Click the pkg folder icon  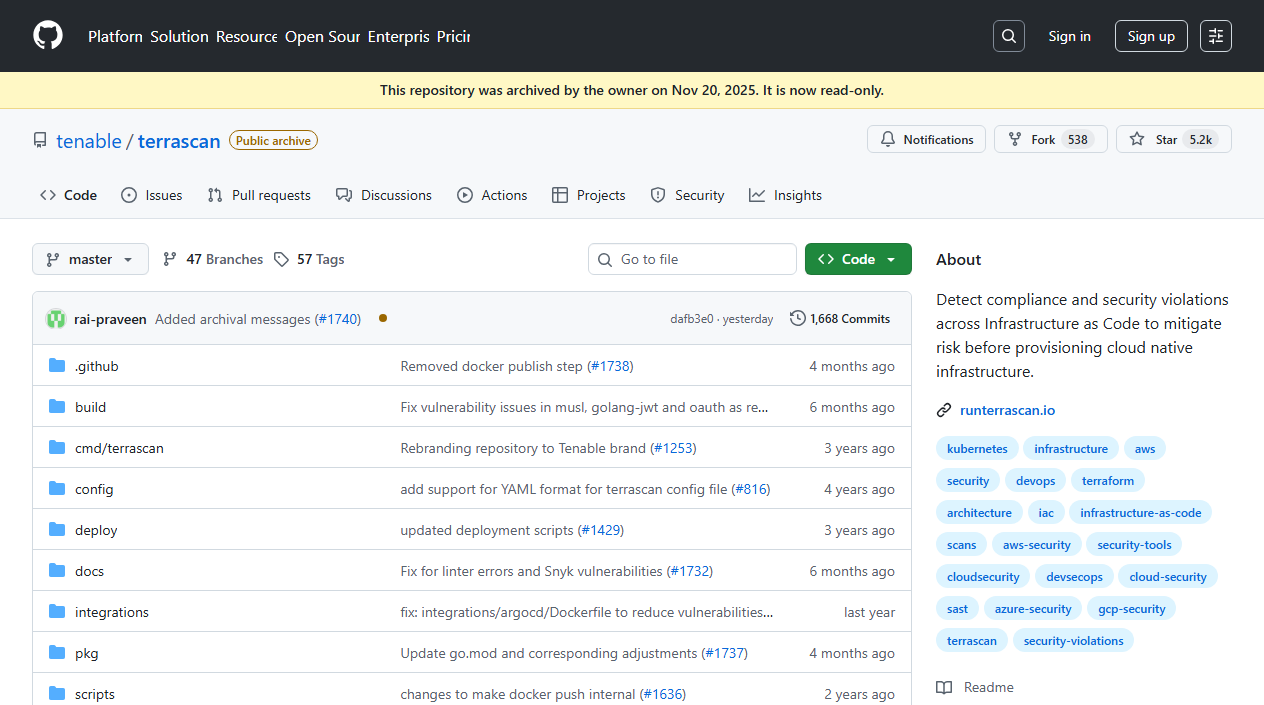[57, 653]
